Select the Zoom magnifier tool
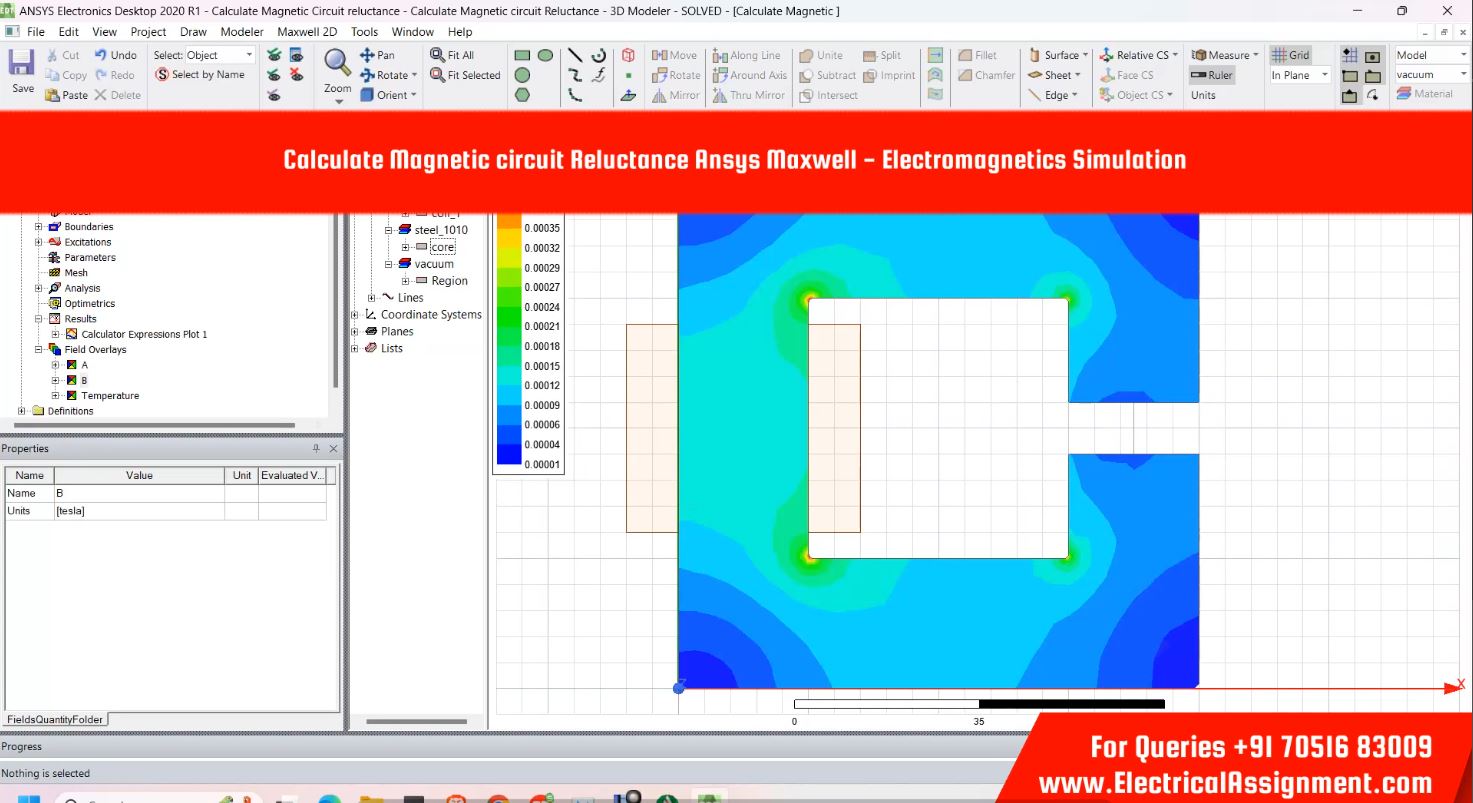This screenshot has height=803, width=1473. pyautogui.click(x=338, y=63)
